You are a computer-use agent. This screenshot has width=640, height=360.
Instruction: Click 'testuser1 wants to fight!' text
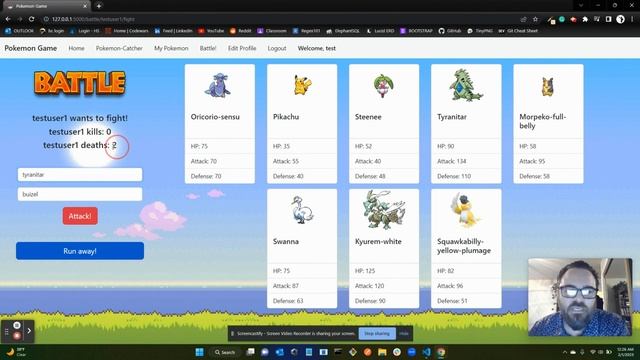pyautogui.click(x=80, y=118)
